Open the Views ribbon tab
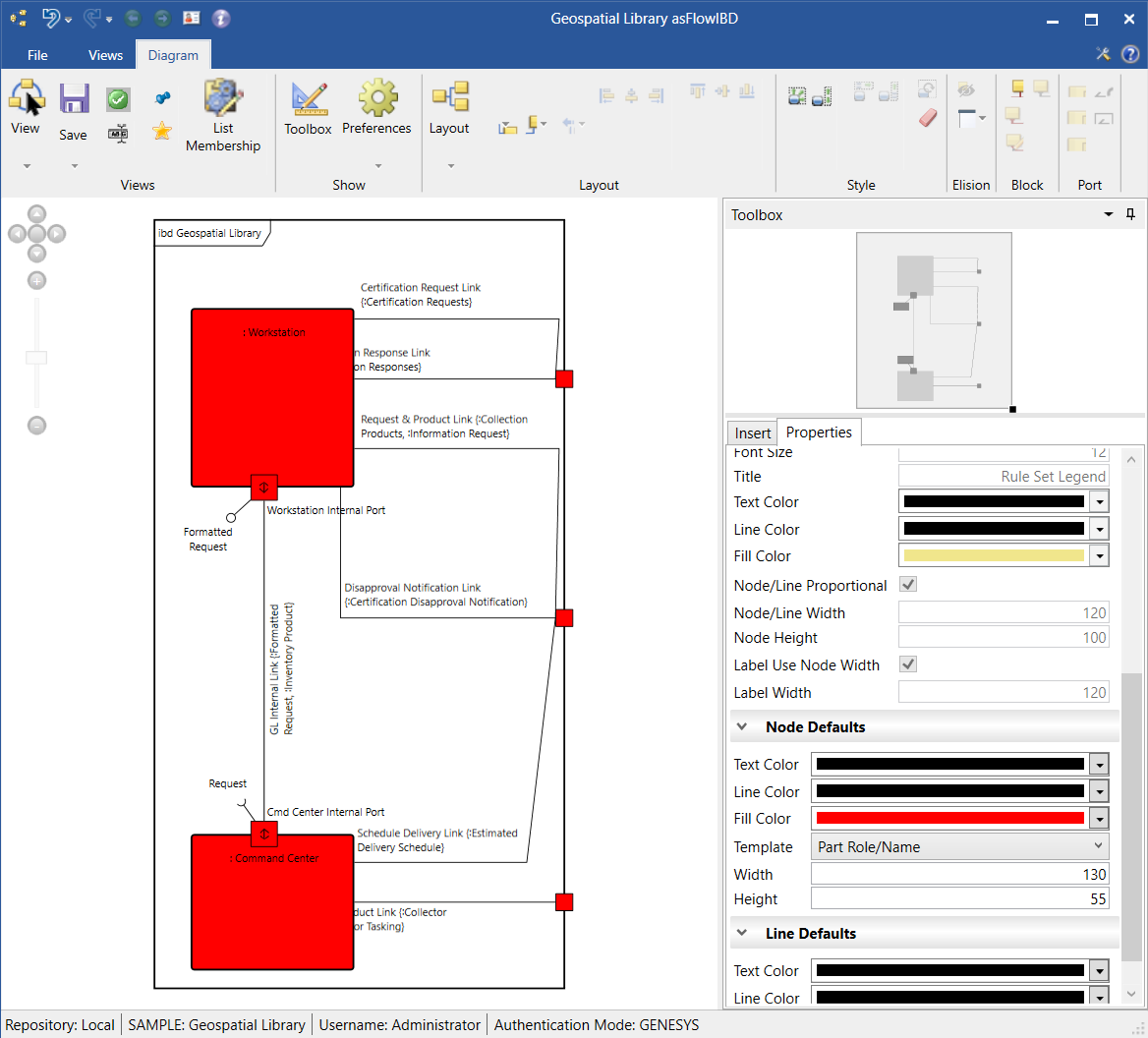This screenshot has width=1148, height=1038. coord(105,55)
